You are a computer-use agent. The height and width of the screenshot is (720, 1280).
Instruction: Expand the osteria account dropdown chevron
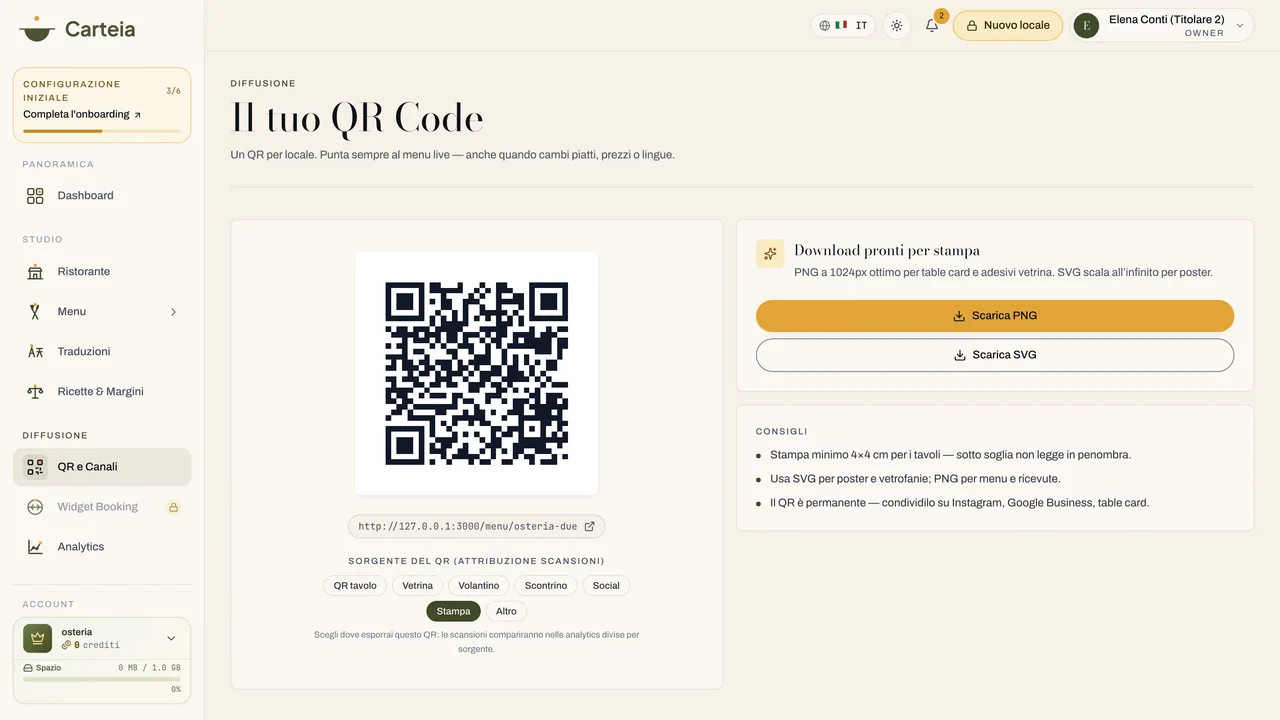tap(171, 638)
